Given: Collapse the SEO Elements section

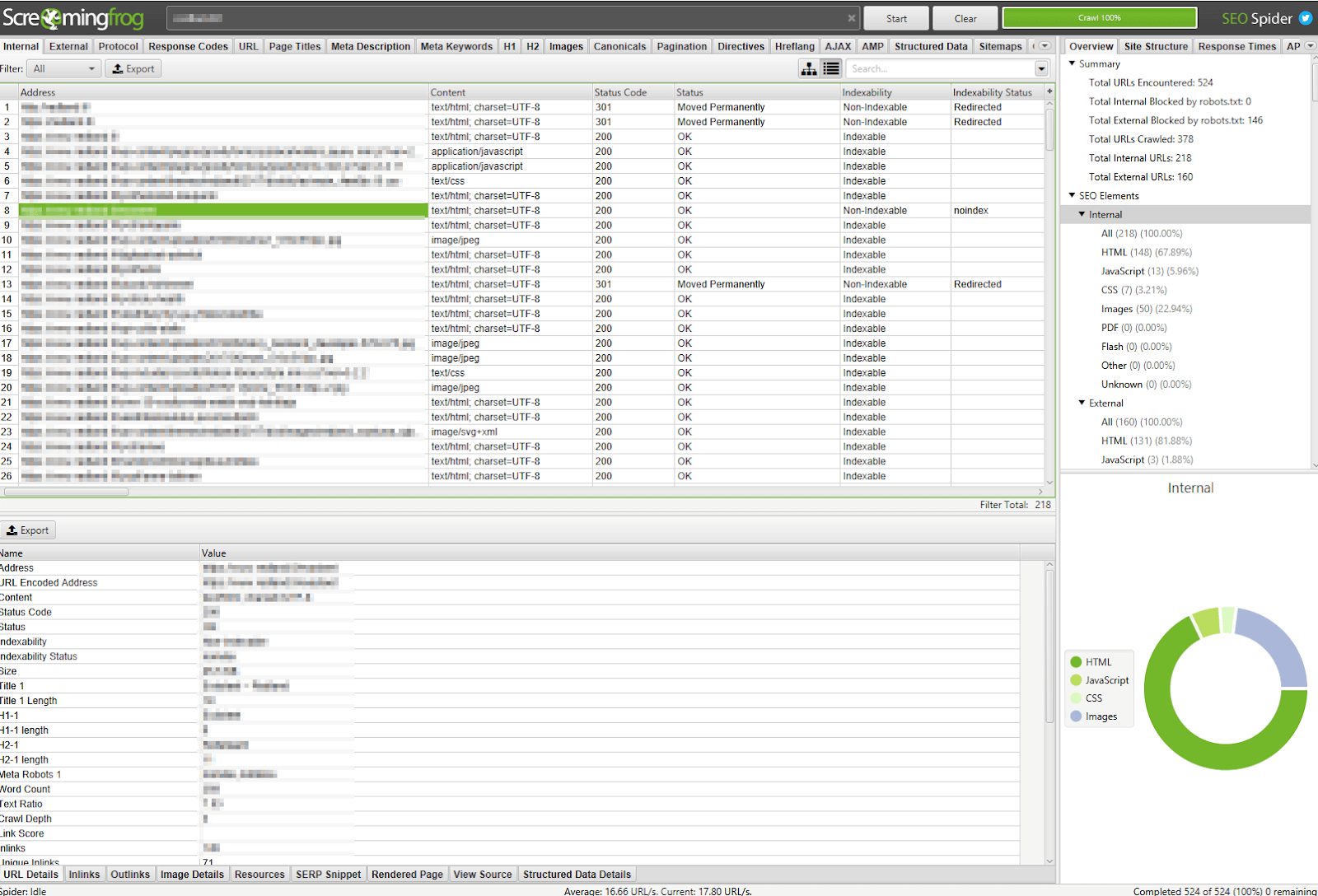Looking at the screenshot, I should pos(1072,195).
